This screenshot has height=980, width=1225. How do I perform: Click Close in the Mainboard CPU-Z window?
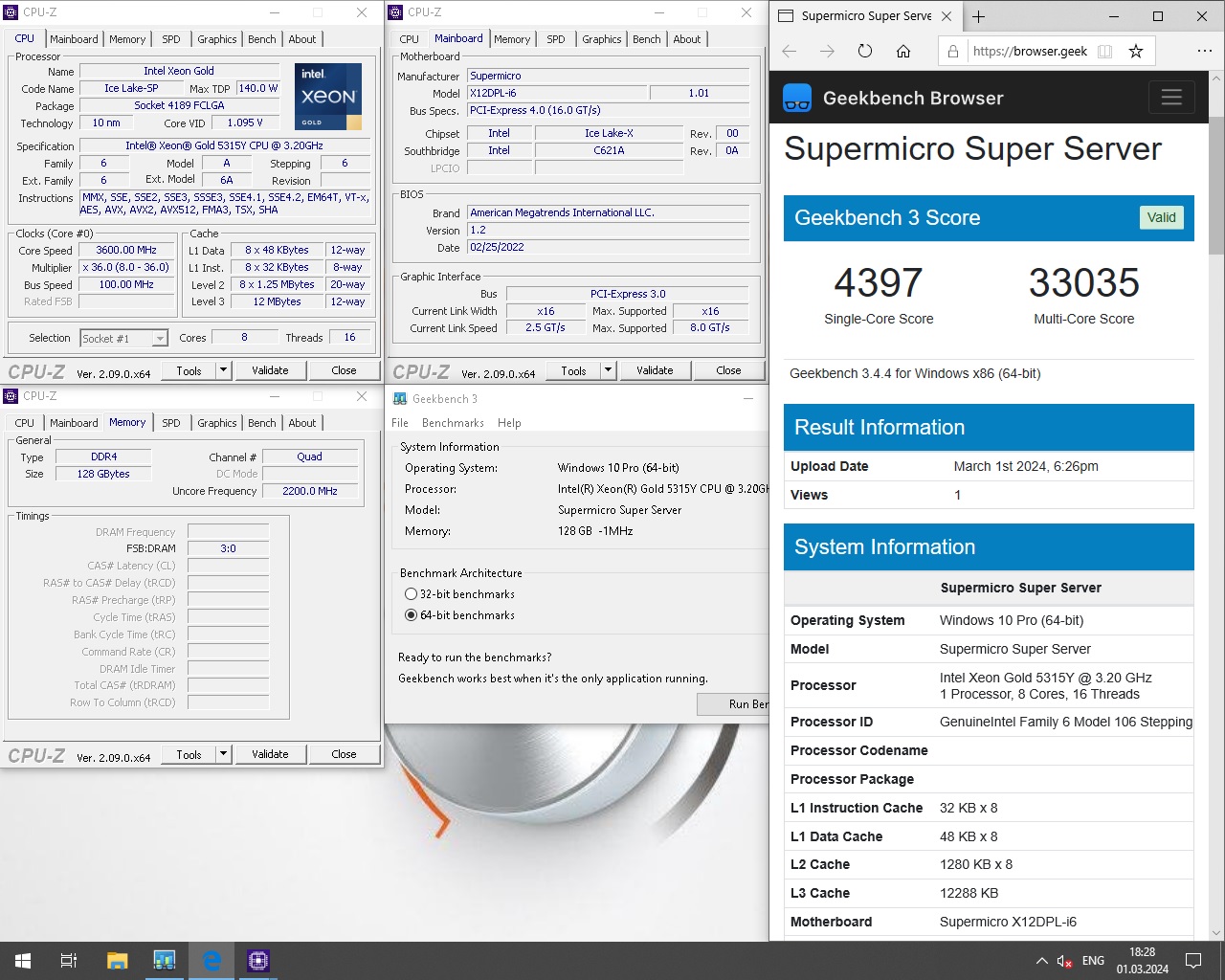coord(728,370)
